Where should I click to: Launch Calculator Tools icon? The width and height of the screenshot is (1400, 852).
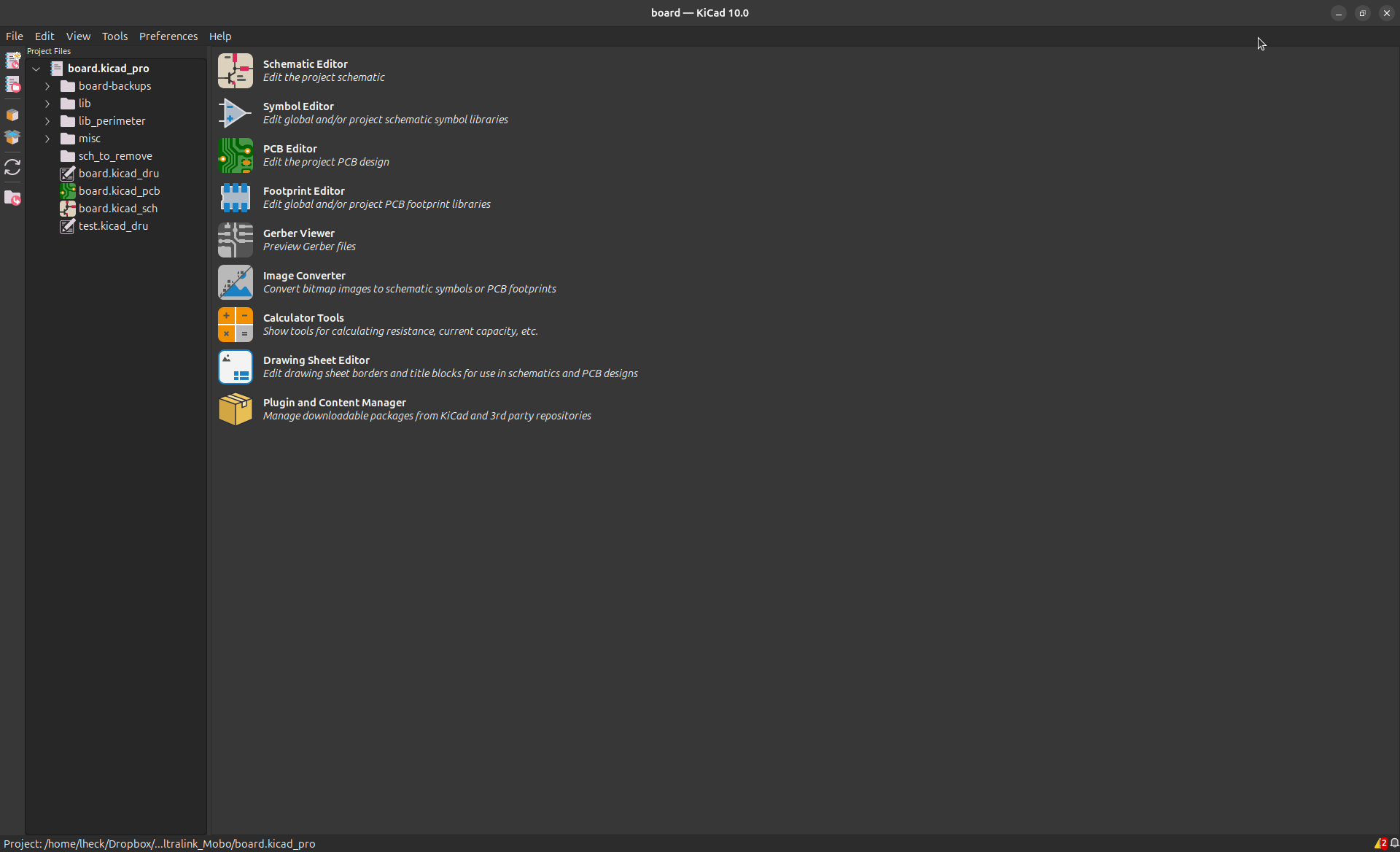tap(235, 325)
